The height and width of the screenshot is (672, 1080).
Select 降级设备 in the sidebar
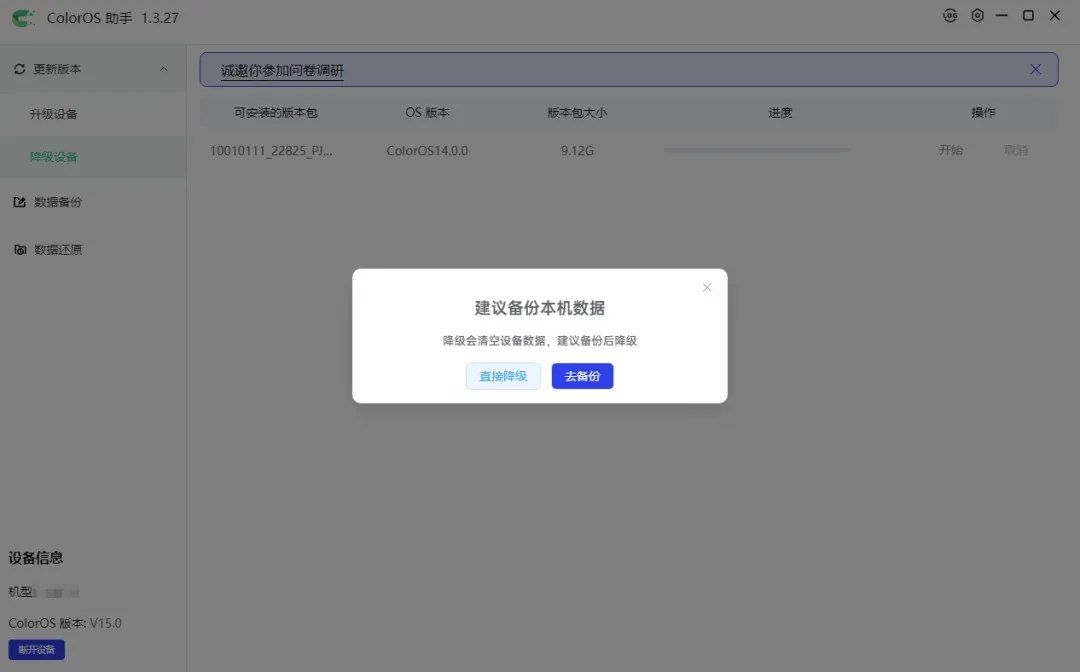click(54, 157)
